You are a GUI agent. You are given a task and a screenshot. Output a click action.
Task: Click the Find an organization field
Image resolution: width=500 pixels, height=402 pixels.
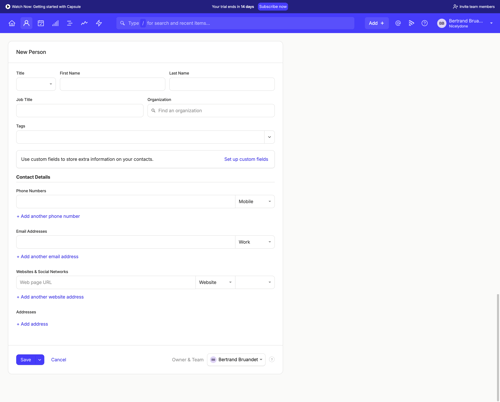click(211, 110)
